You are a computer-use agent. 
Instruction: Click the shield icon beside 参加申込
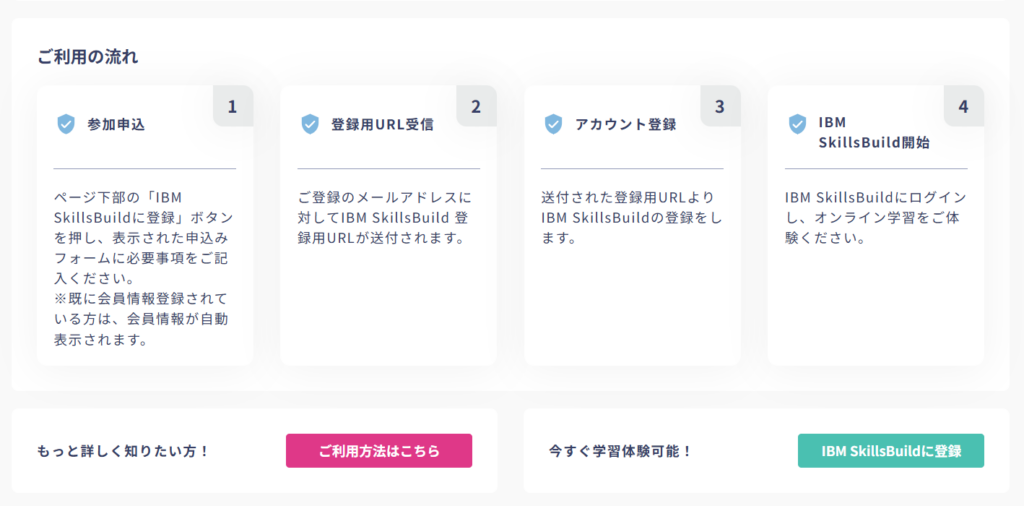tap(66, 124)
